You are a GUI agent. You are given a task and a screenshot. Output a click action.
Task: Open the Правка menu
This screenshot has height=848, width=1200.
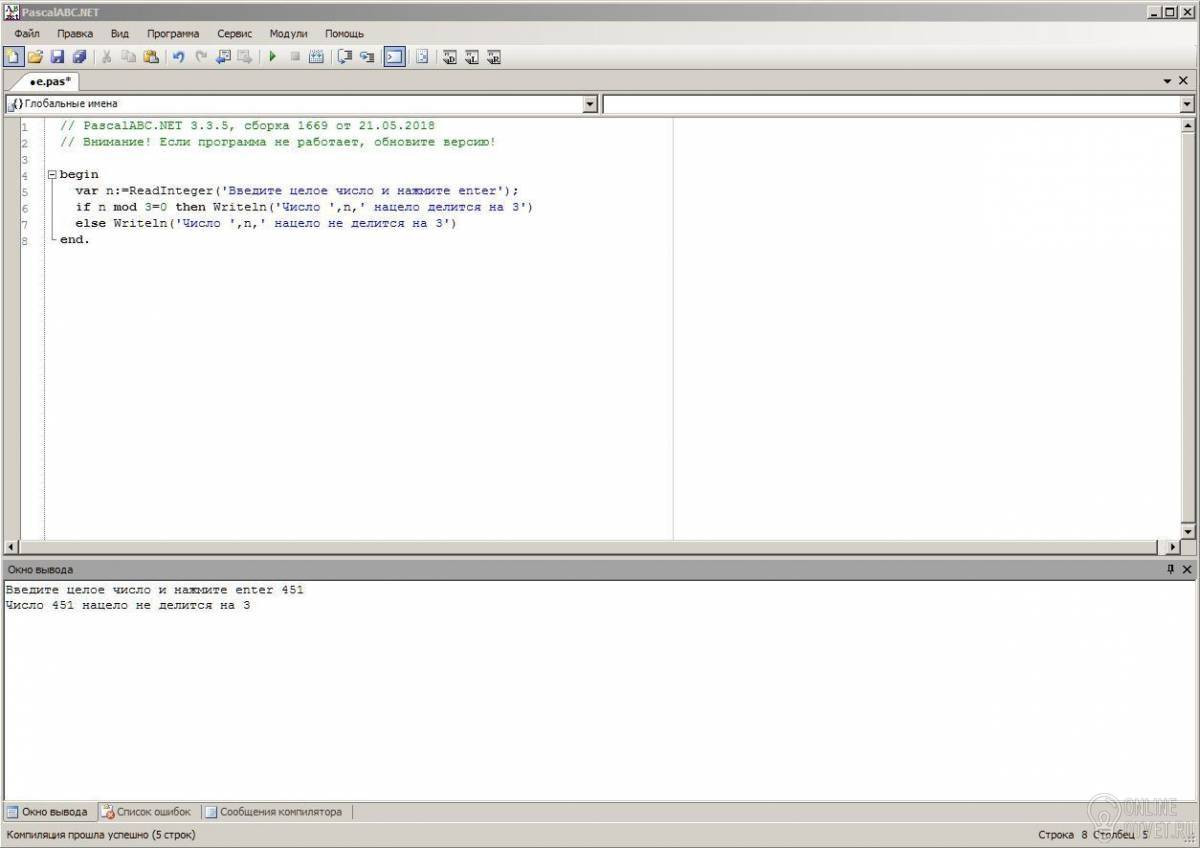75,33
